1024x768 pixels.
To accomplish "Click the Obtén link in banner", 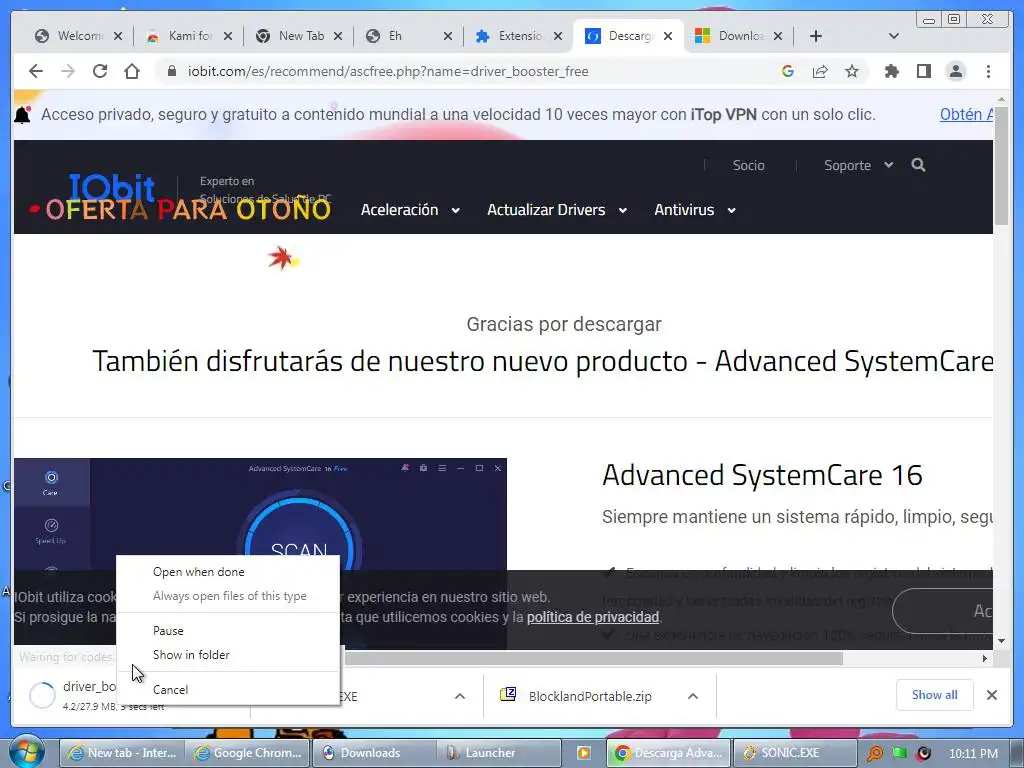I will click(966, 114).
